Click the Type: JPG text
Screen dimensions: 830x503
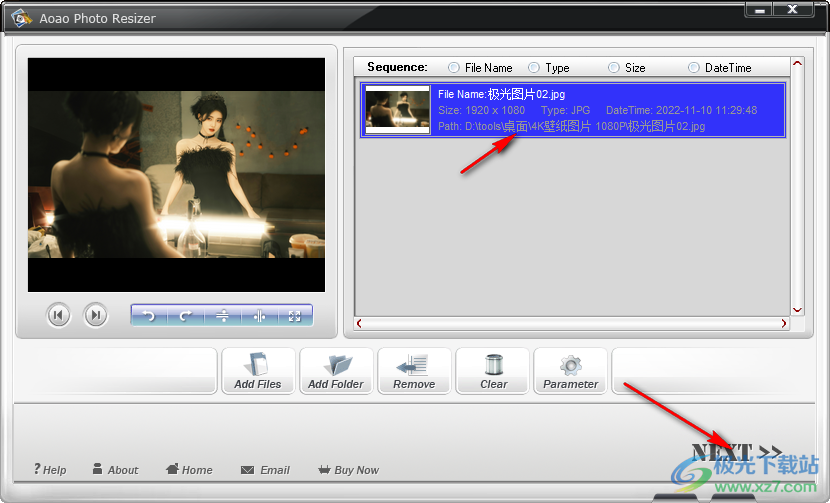pos(565,110)
